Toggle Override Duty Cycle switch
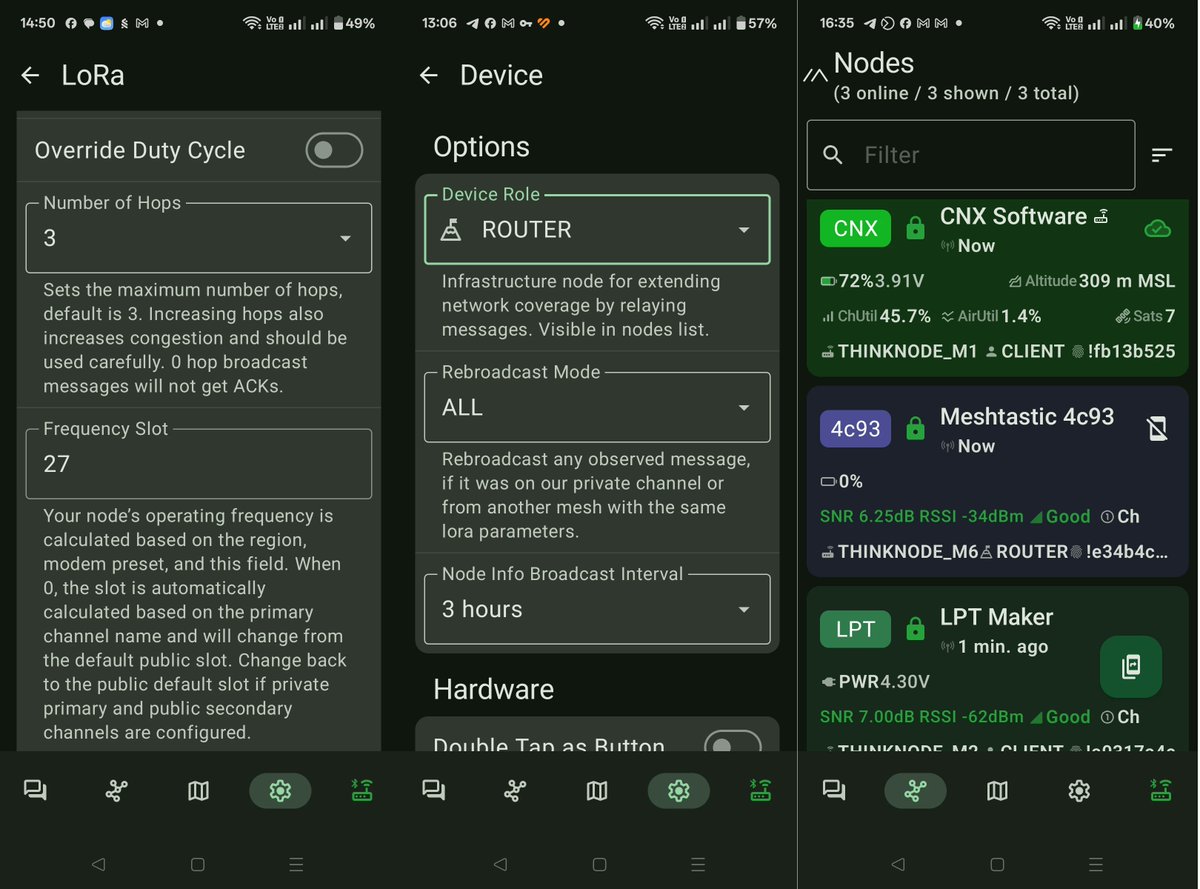Image resolution: width=1200 pixels, height=889 pixels. tap(334, 151)
